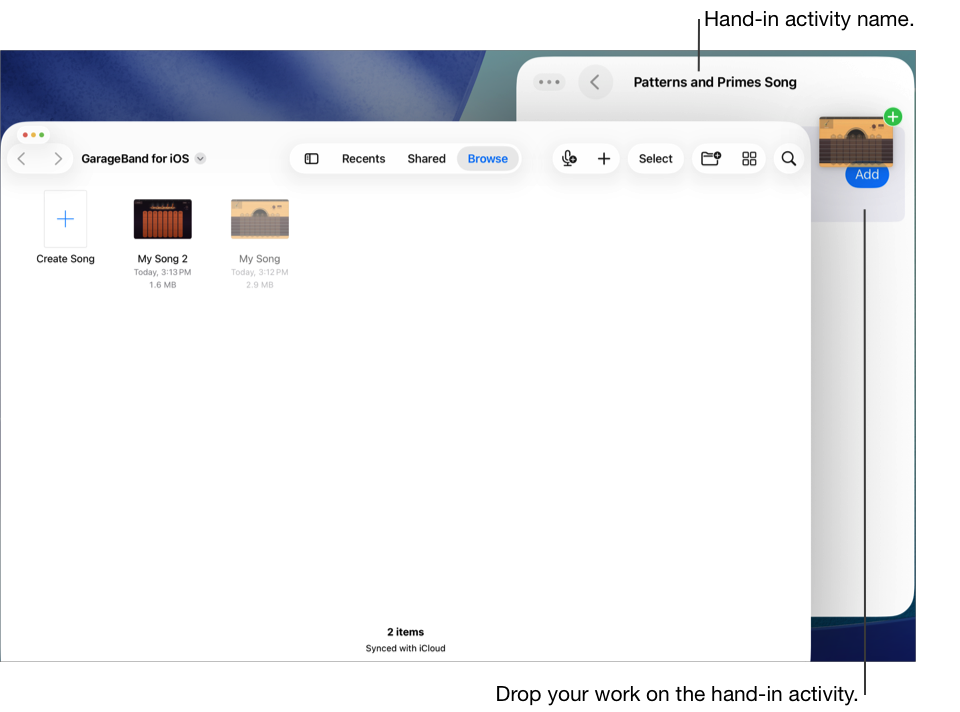
Task: Open the More options ellipsis menu
Action: (548, 82)
